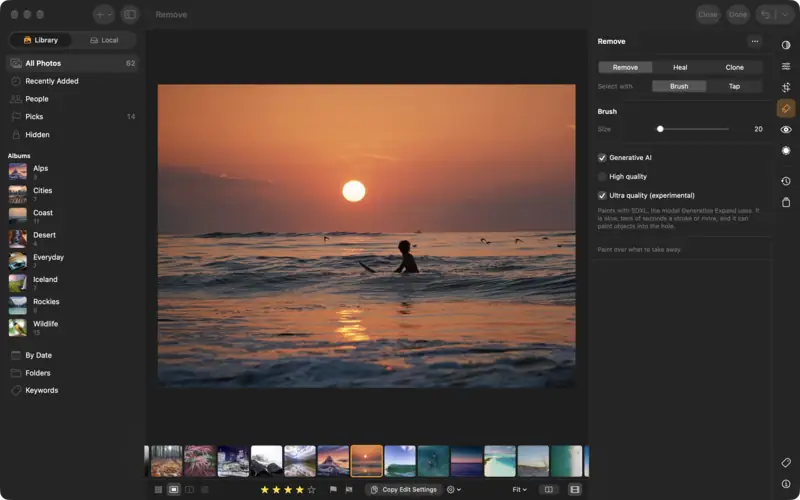Click the Close button
This screenshot has width=800, height=500.
pyautogui.click(x=708, y=14)
